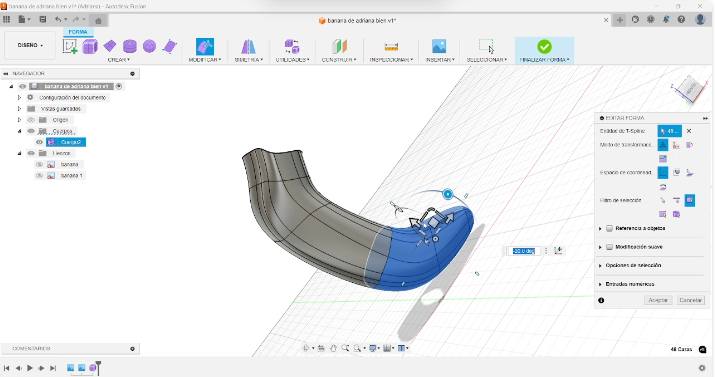Clear the T-Spline entity selection
Screen dimensions: 715x377
click(x=689, y=131)
